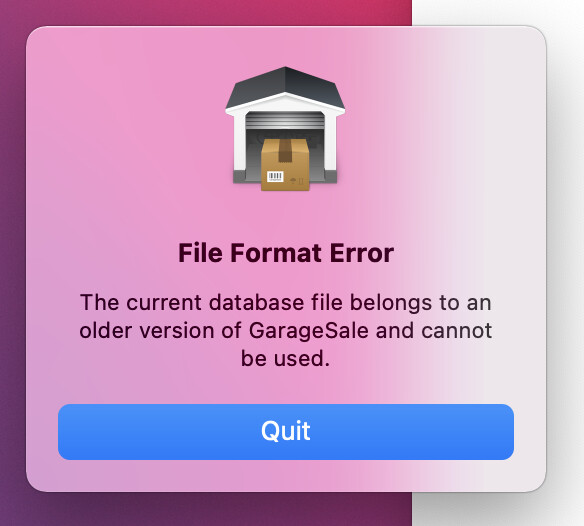Viewport: 584px width, 526px height.
Task: Click the left white garage wall
Action: tap(240, 145)
